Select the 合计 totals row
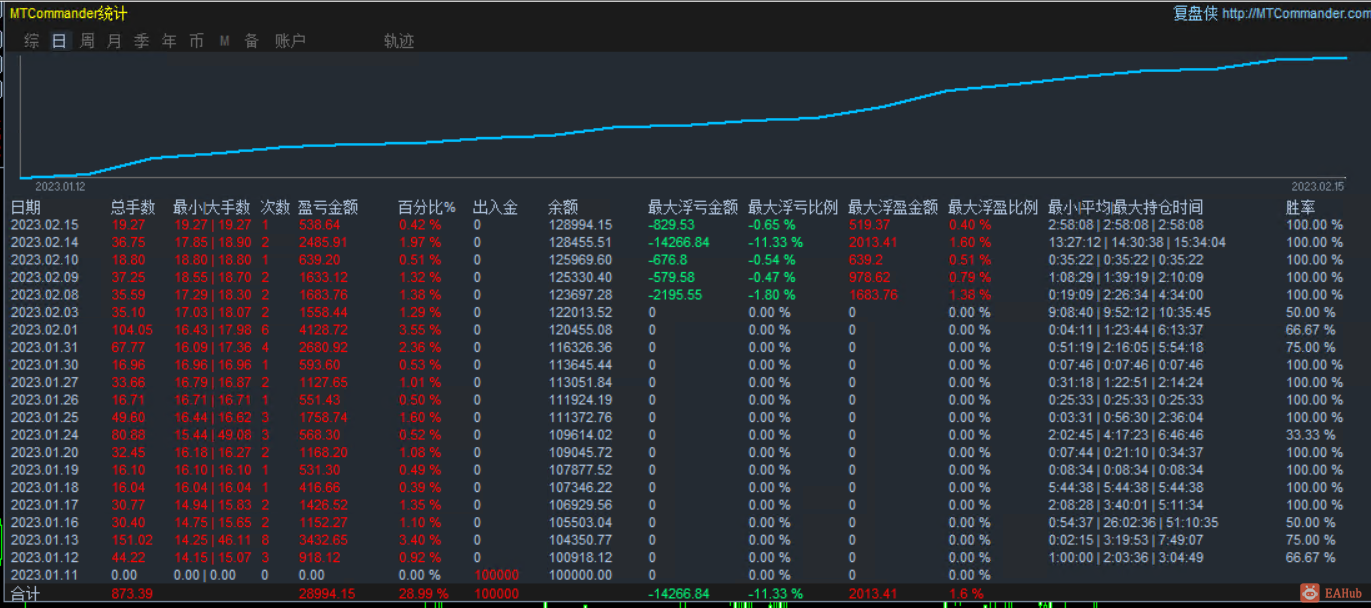The width and height of the screenshot is (1371, 608). point(22,592)
